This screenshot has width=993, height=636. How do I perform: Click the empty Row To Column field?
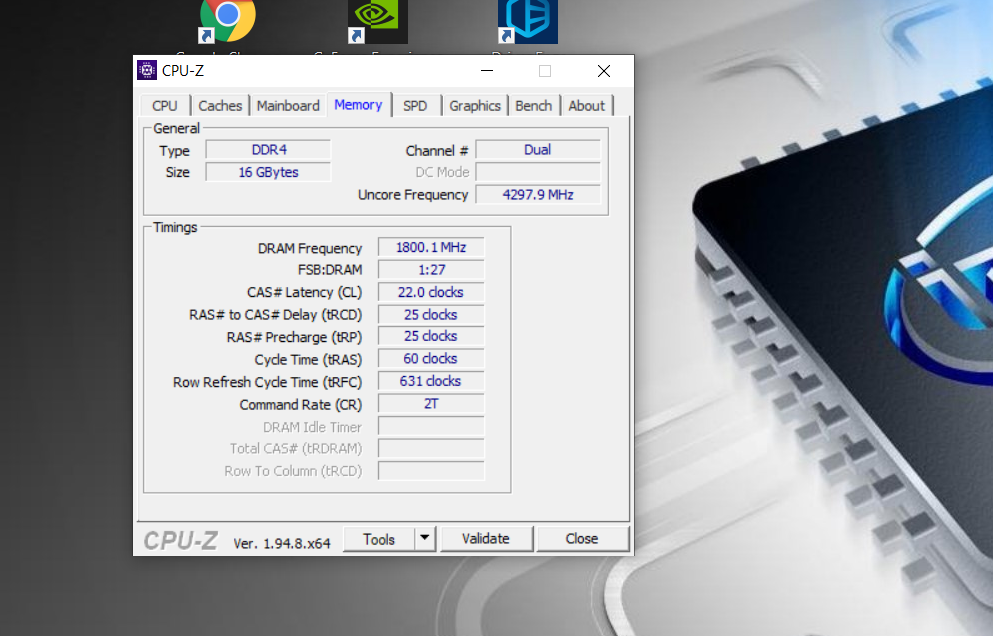pos(431,471)
